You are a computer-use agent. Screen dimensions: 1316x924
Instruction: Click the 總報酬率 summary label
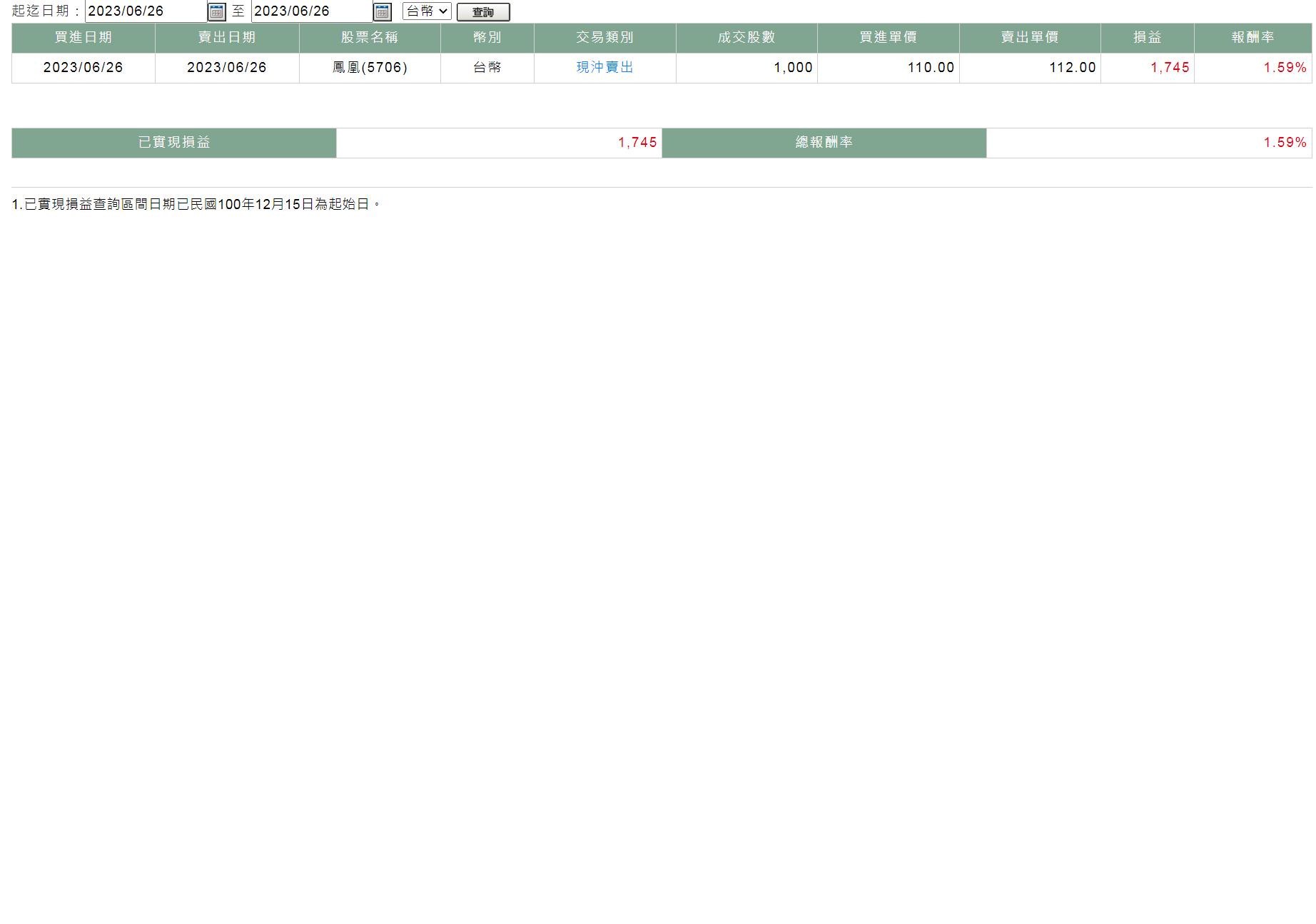(824, 143)
